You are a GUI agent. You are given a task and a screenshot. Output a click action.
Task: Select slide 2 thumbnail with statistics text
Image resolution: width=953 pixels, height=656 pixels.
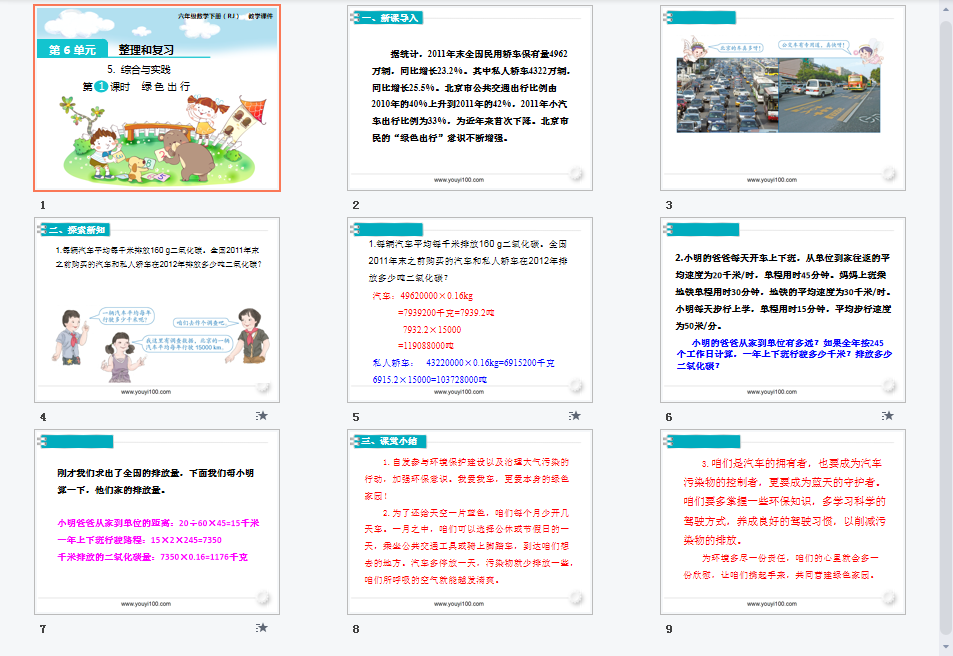470,98
